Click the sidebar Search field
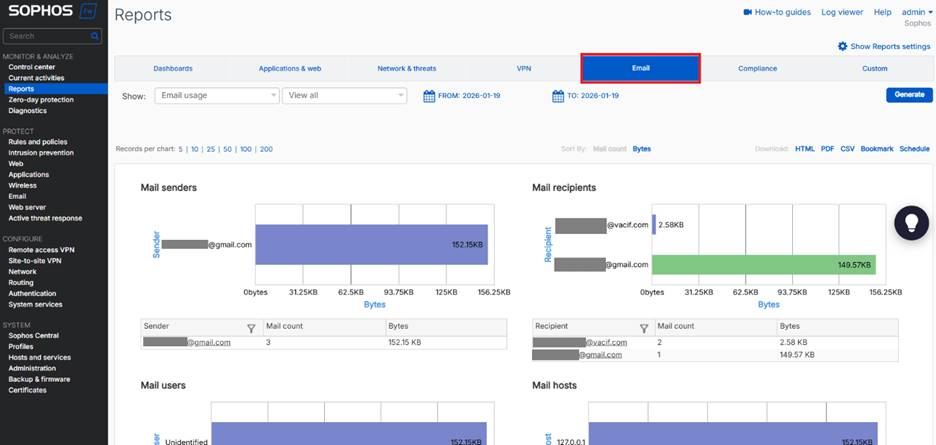The image size is (936, 445). point(48,36)
